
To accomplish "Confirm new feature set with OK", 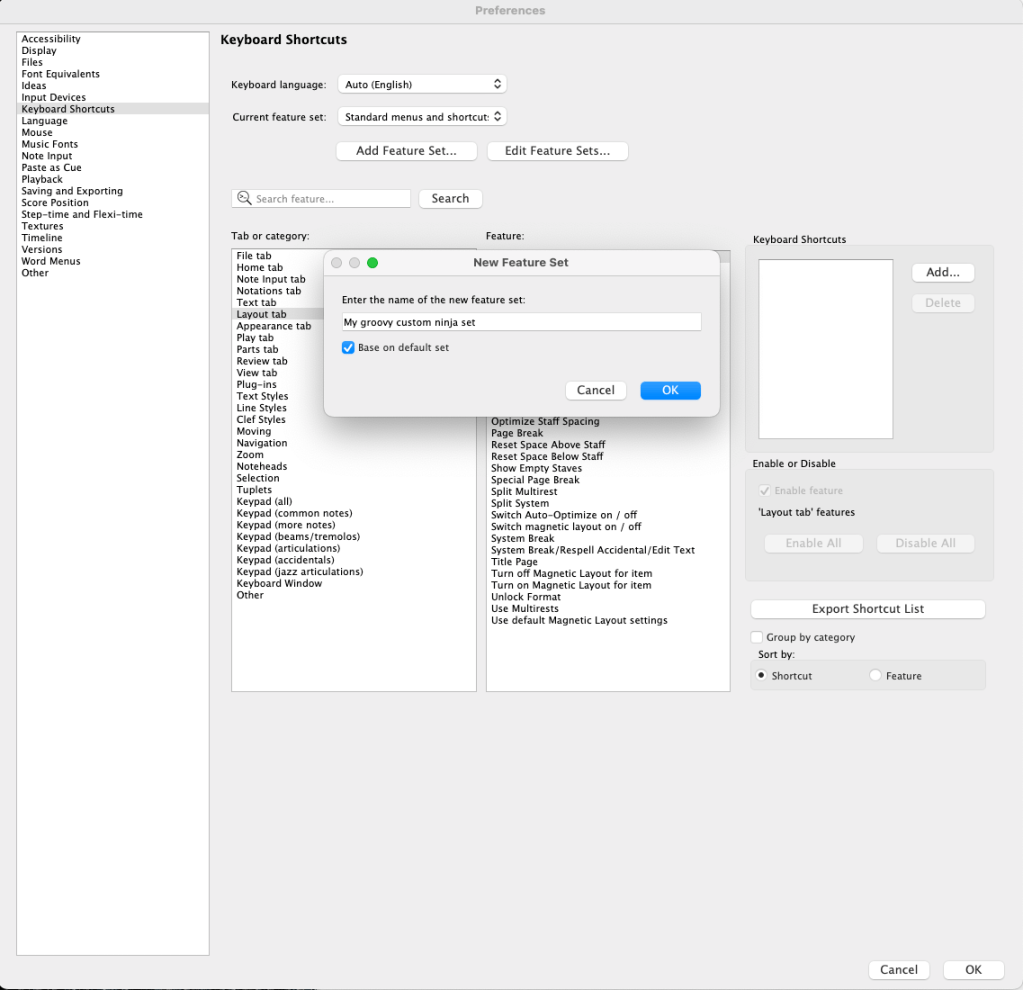I will pyautogui.click(x=670, y=390).
